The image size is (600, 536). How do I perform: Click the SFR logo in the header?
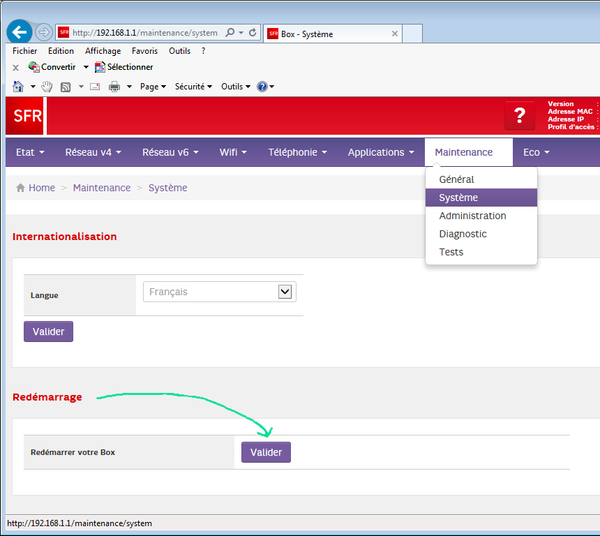27,116
